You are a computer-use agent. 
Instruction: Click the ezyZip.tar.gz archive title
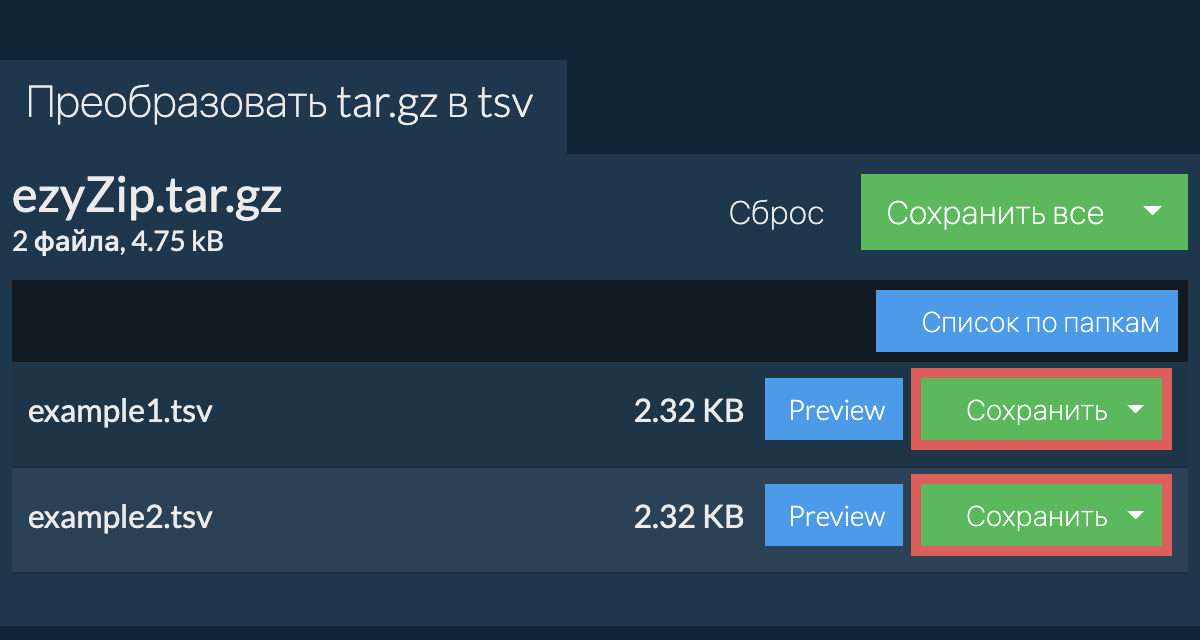[x=147, y=198]
